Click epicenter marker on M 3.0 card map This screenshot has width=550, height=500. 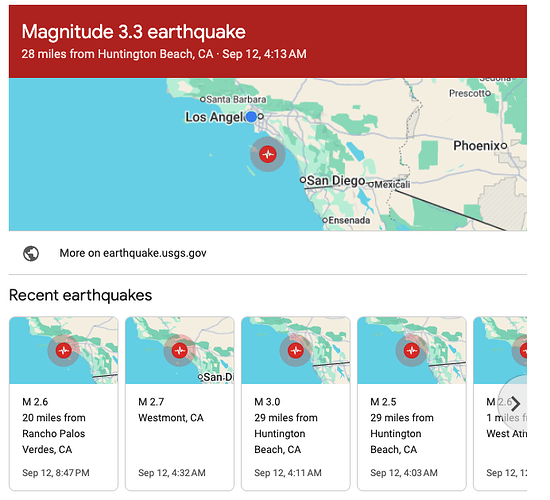click(x=295, y=350)
